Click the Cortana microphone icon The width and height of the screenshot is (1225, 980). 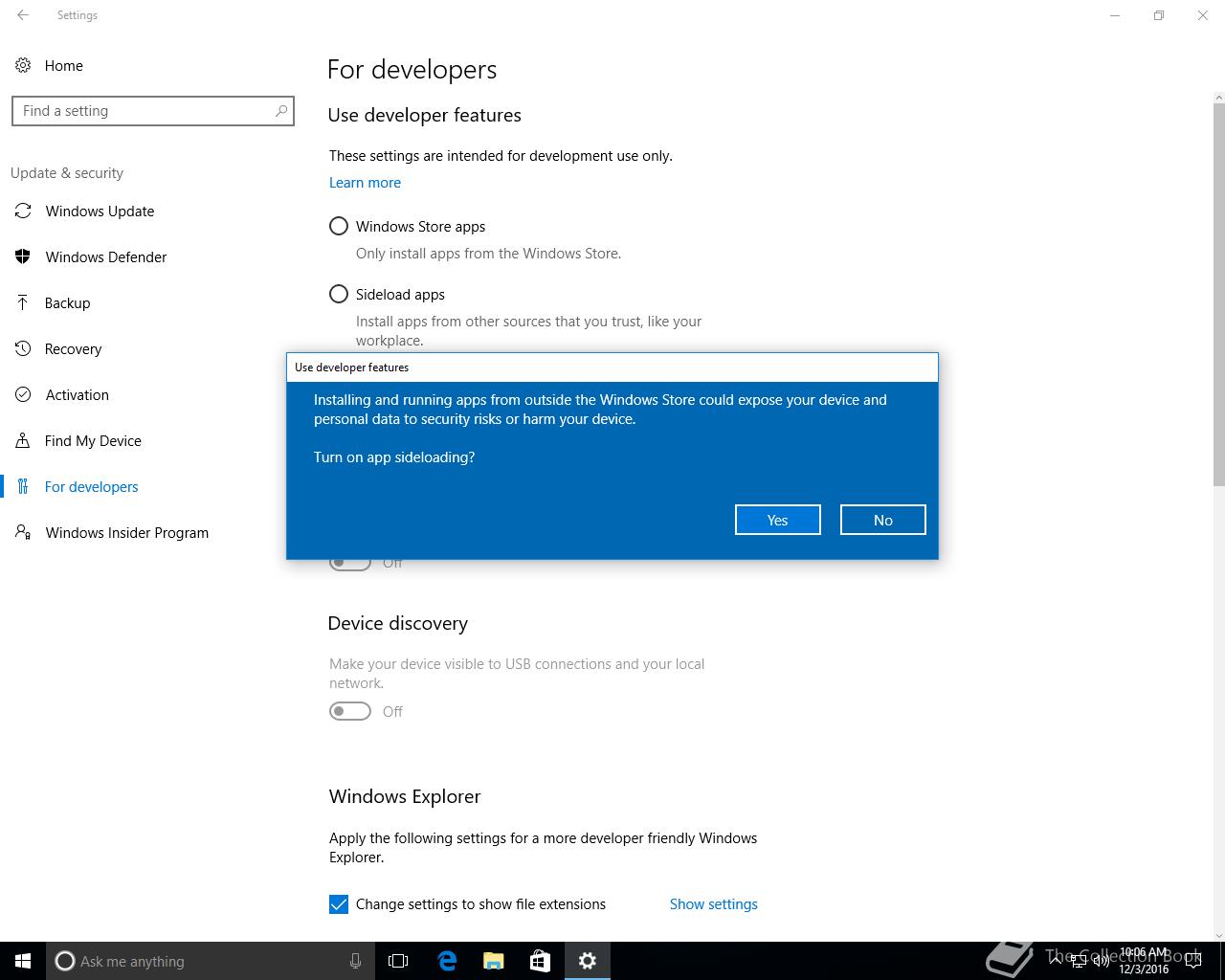pos(355,961)
